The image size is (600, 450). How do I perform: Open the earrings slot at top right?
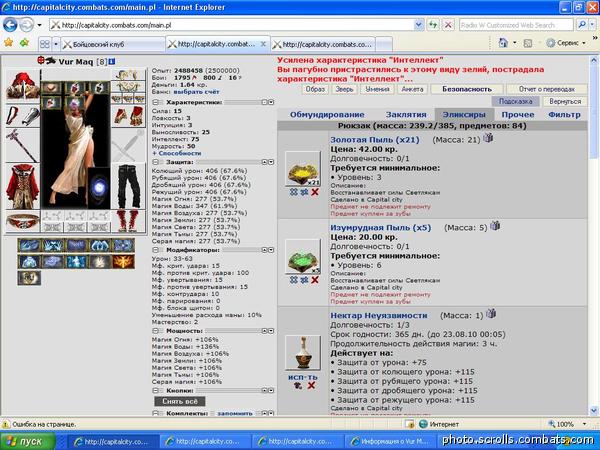click(128, 75)
